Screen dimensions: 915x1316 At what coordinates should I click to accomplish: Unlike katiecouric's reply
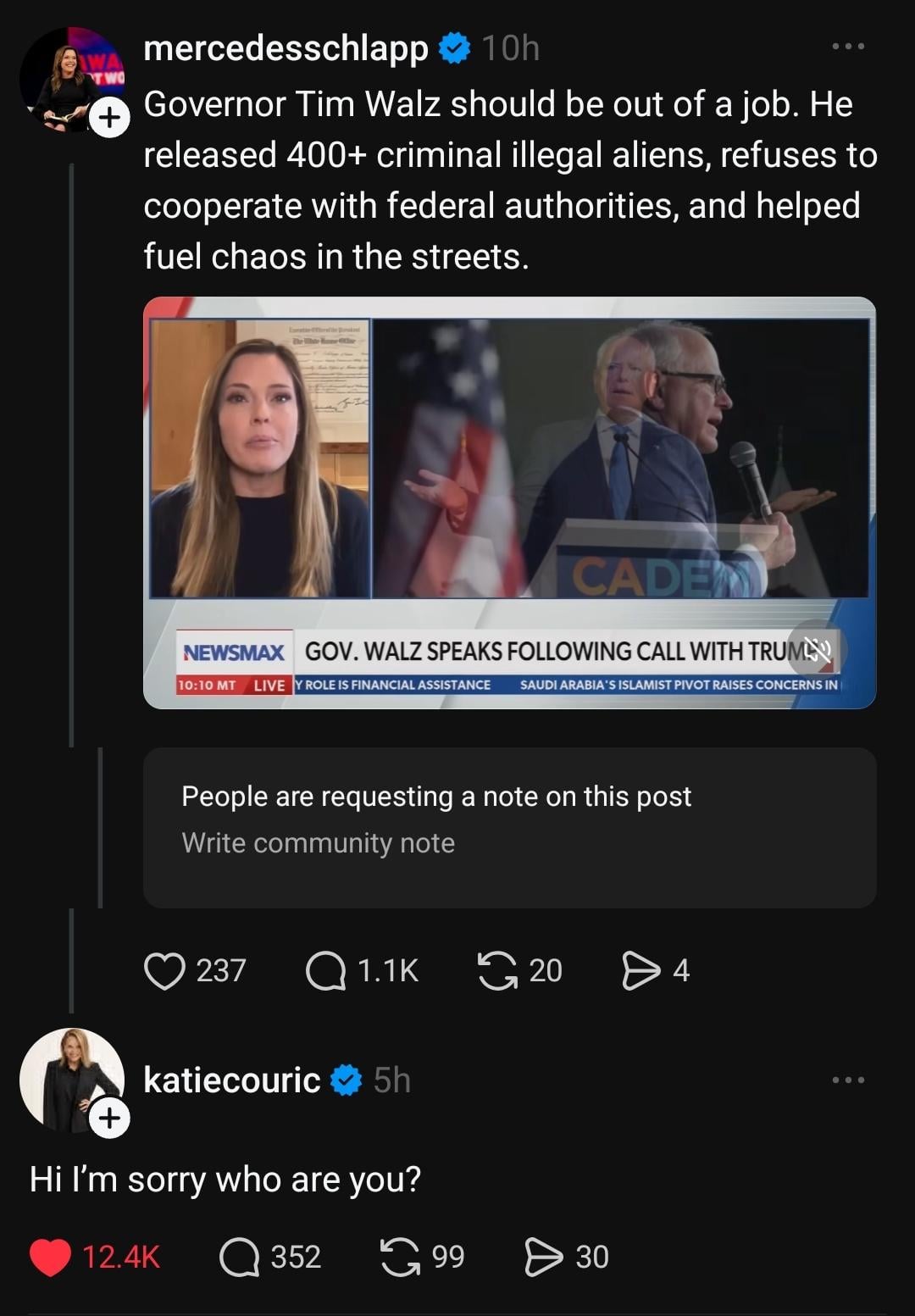click(51, 1257)
